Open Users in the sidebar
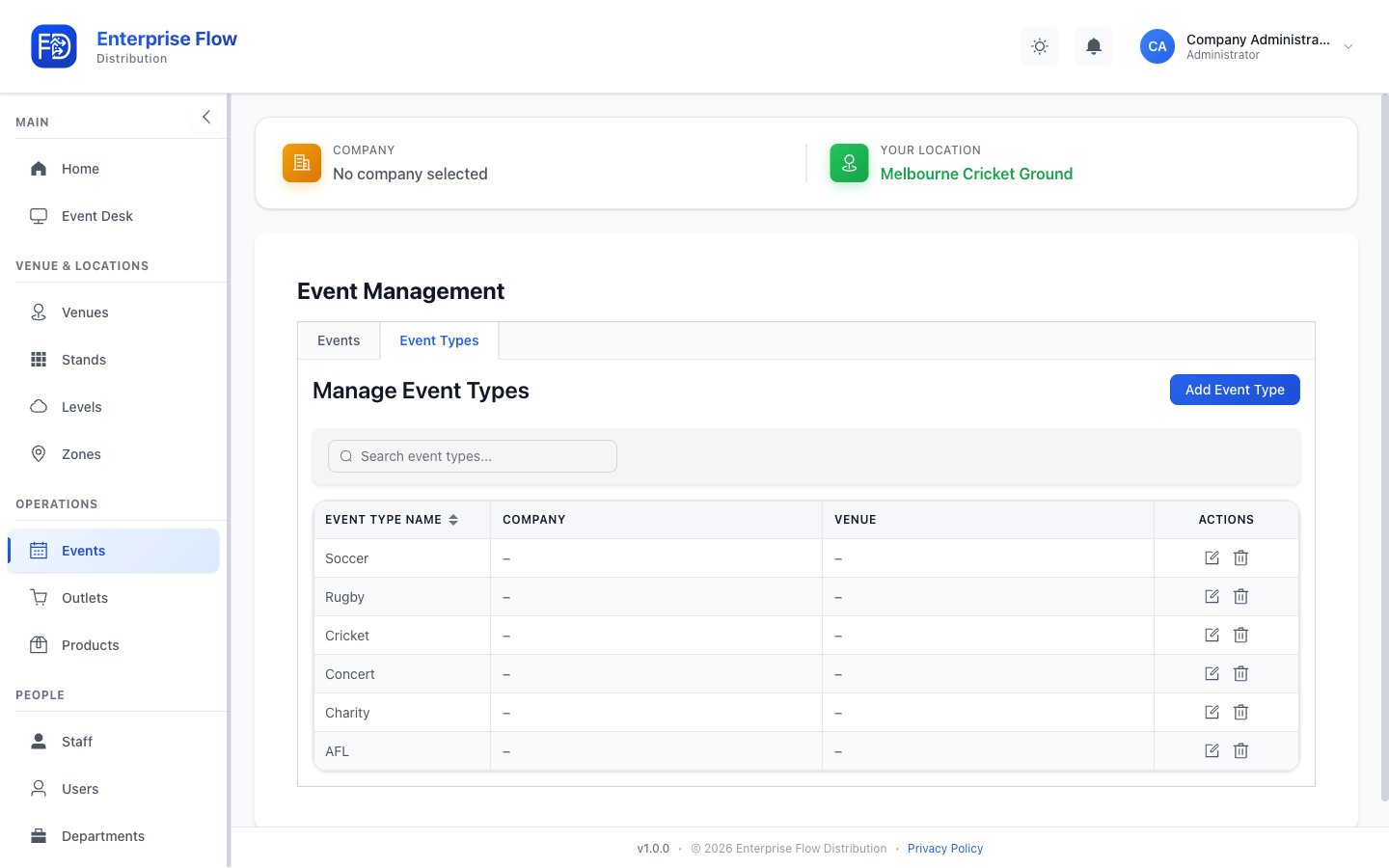The height and width of the screenshot is (868, 1389). click(114, 789)
